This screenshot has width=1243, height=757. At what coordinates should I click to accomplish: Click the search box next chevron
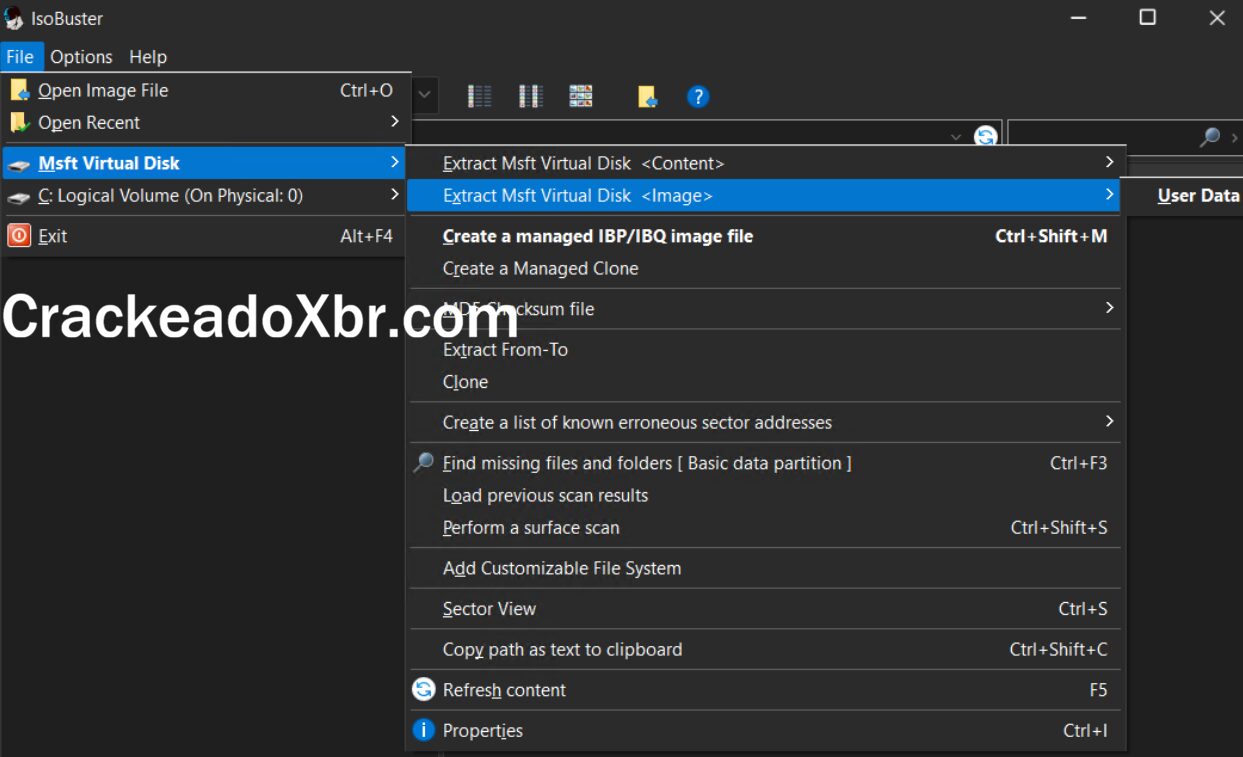click(x=1234, y=137)
